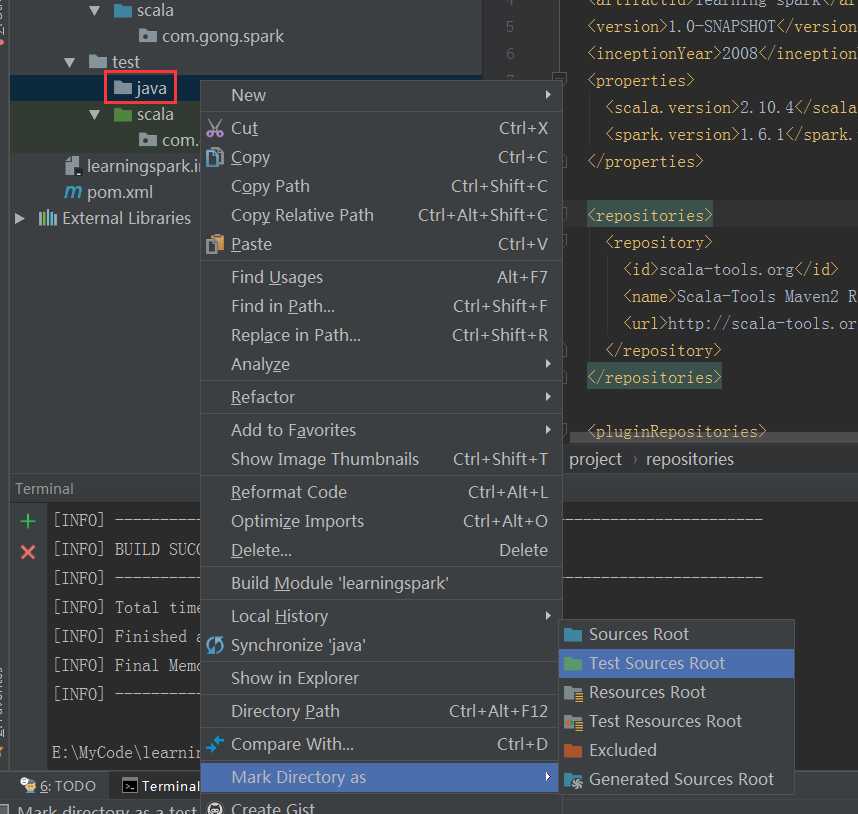Click the editor horizontal scrollbar
Image resolution: width=858 pixels, height=814 pixels.
(x=714, y=437)
